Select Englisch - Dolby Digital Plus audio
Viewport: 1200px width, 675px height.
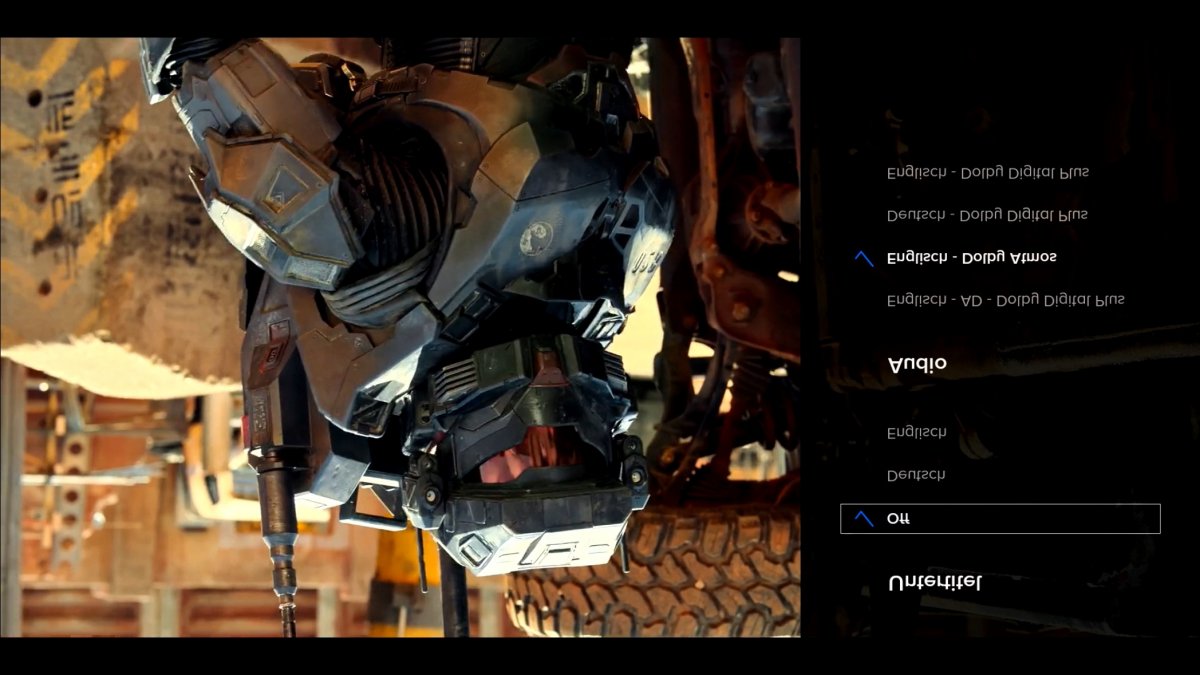(x=987, y=172)
